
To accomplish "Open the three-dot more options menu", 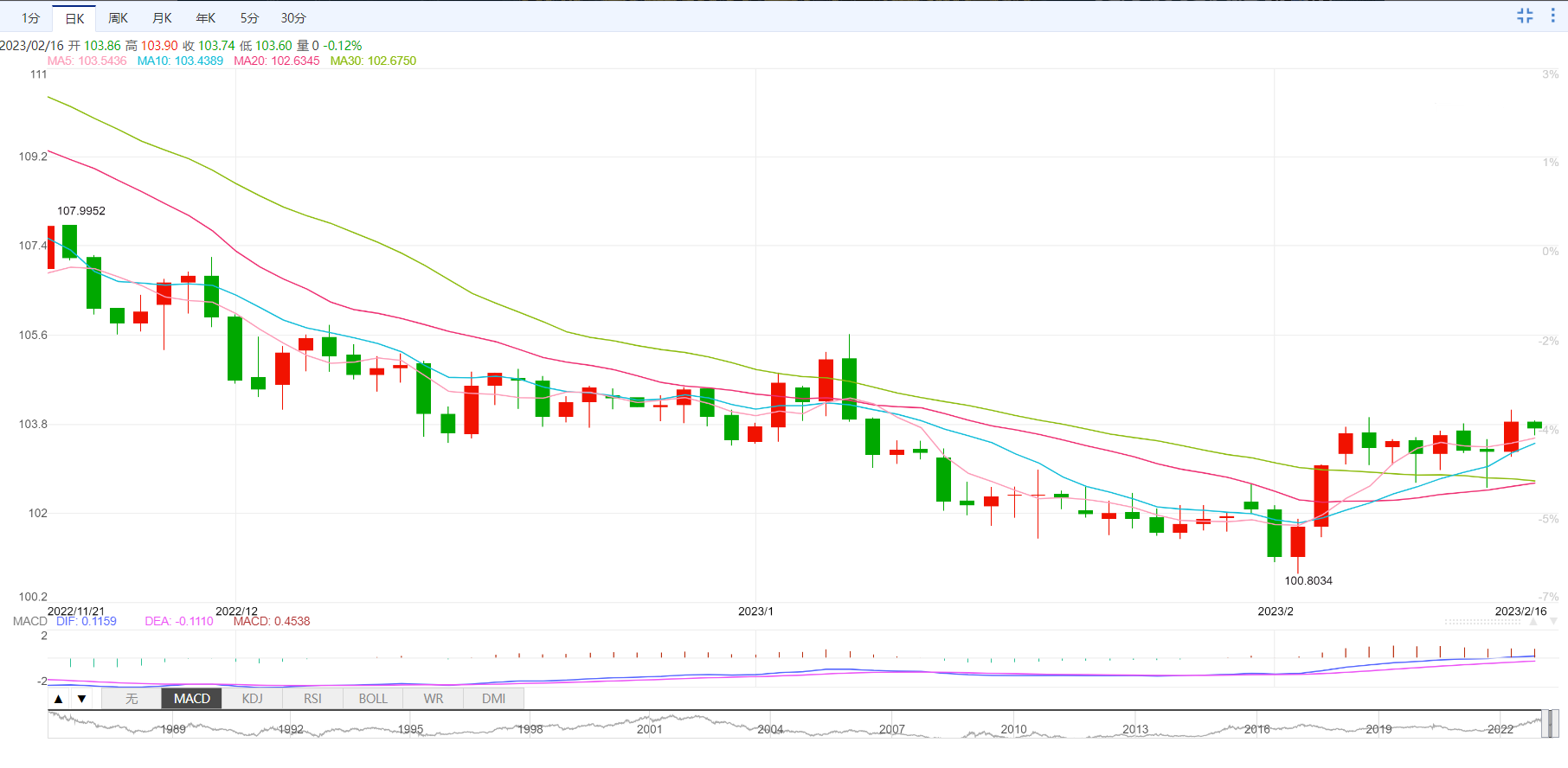I will pyautogui.click(x=1552, y=16).
